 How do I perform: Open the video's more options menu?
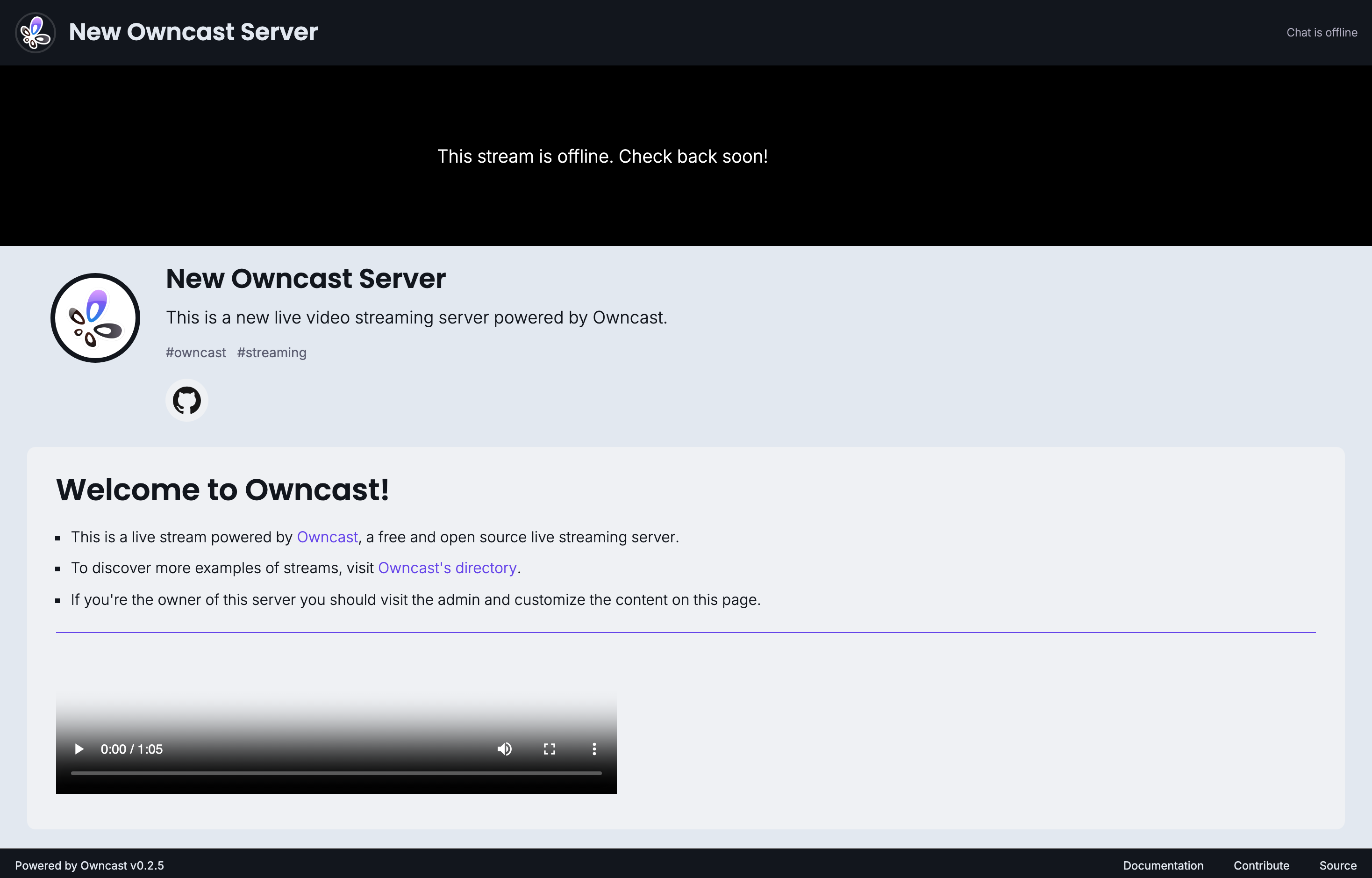click(x=594, y=748)
